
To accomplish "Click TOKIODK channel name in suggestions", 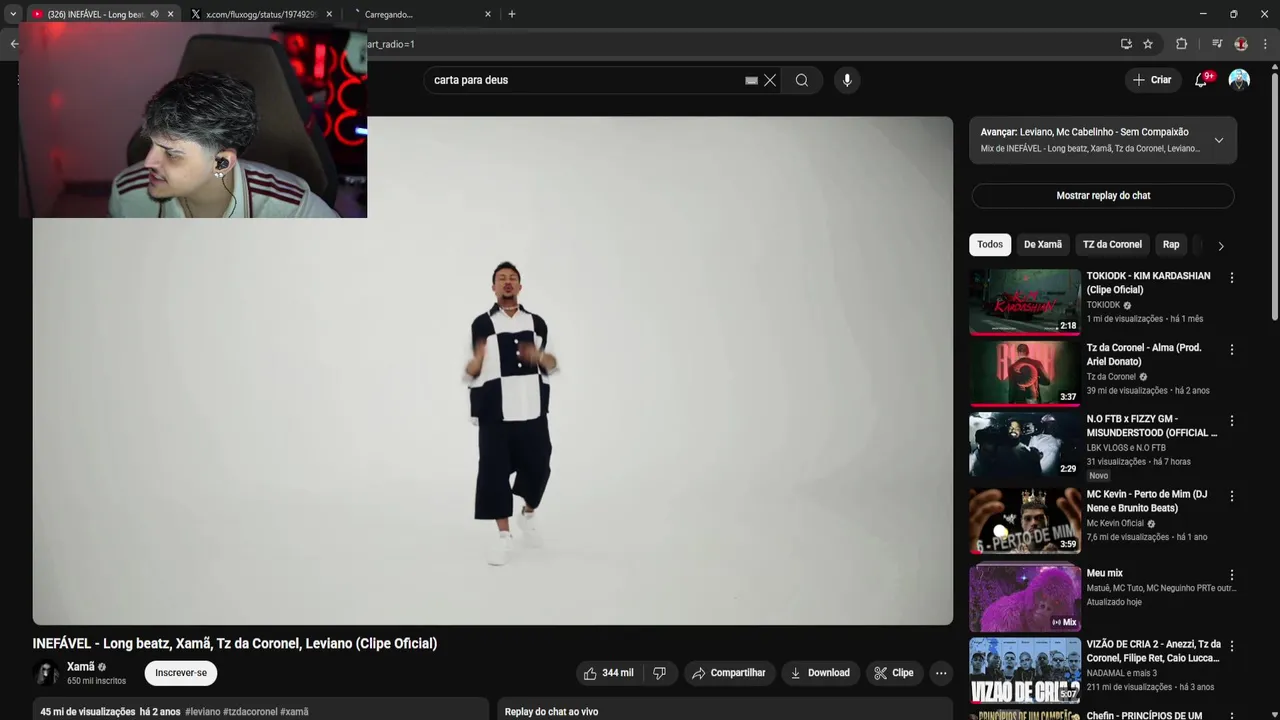I will tap(1103, 305).
